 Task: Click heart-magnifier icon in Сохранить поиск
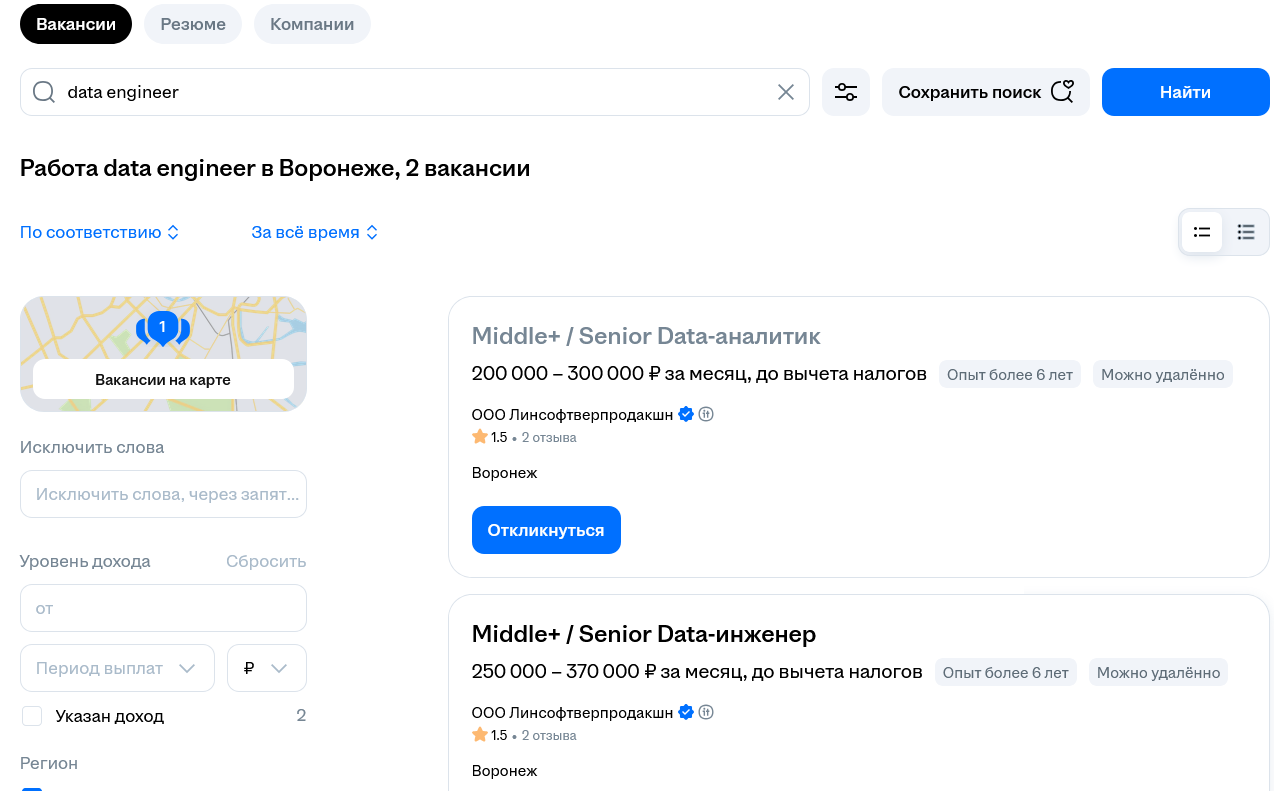coord(1062,92)
